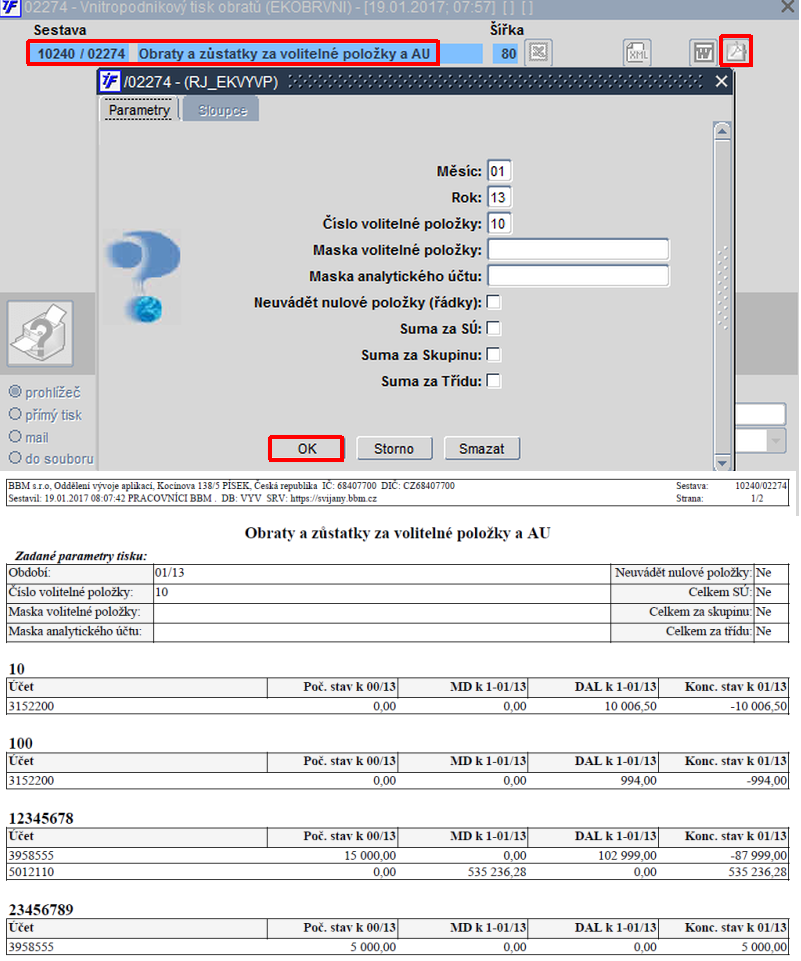Close the main 02274 window
The image size is (801, 961).
[x=789, y=7]
